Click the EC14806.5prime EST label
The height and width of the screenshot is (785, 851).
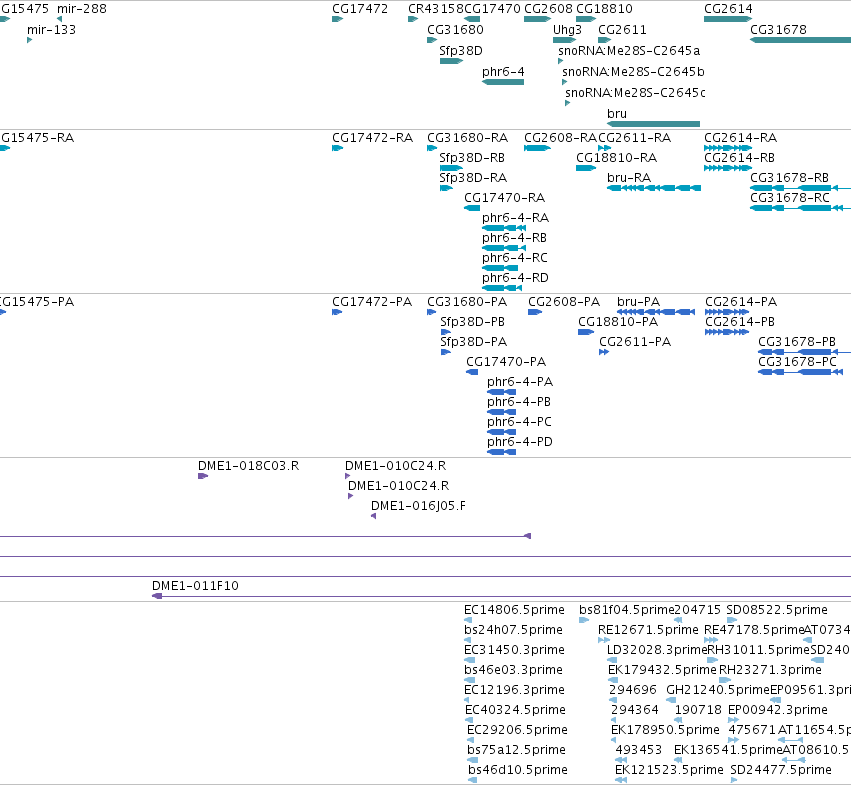click(514, 610)
